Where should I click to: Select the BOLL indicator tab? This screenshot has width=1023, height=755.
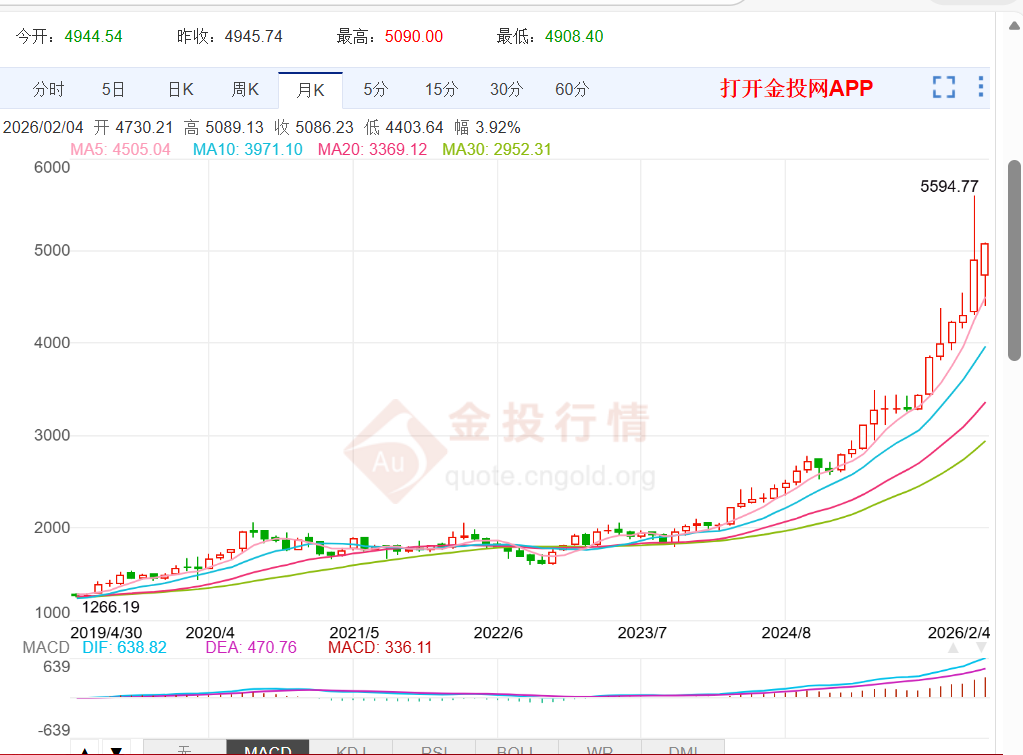[517, 748]
